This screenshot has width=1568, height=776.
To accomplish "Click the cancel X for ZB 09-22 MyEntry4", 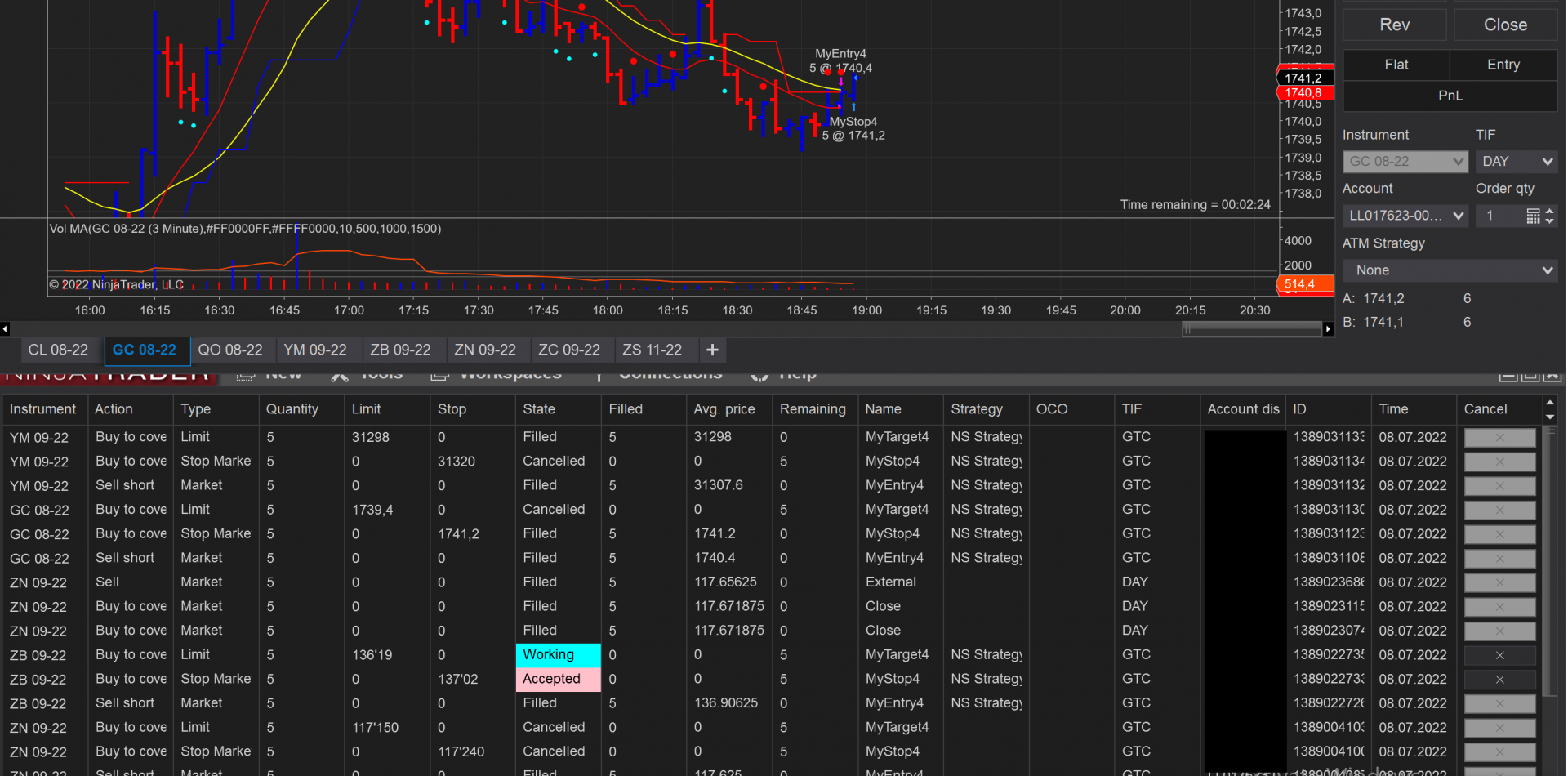I will coord(1499,703).
